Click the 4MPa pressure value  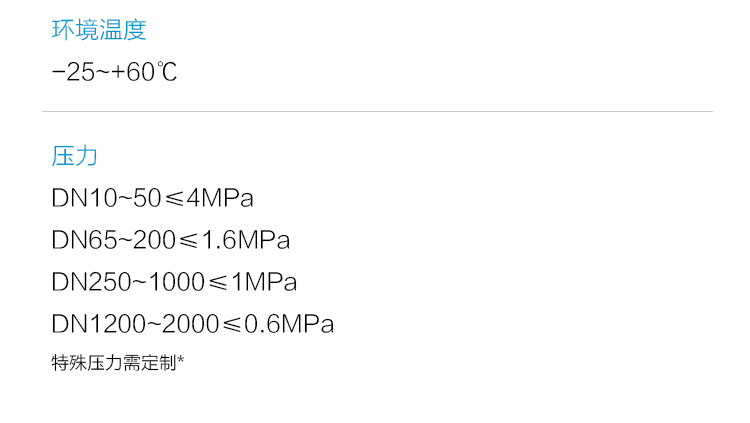220,198
